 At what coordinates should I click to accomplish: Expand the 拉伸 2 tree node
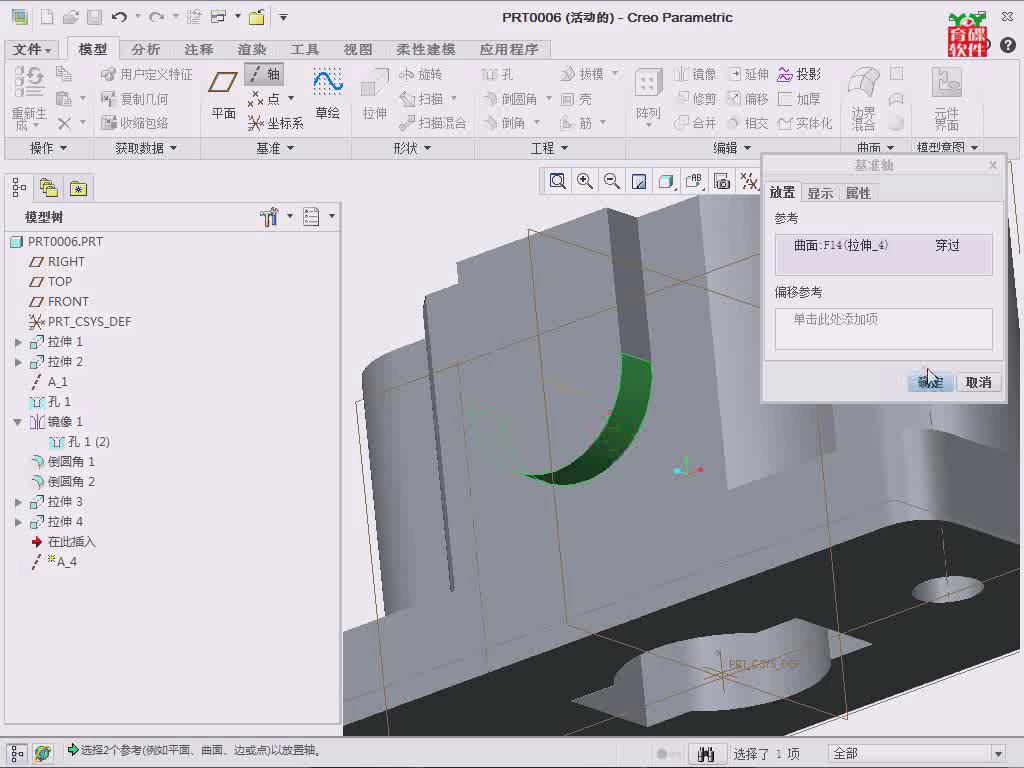click(x=18, y=362)
